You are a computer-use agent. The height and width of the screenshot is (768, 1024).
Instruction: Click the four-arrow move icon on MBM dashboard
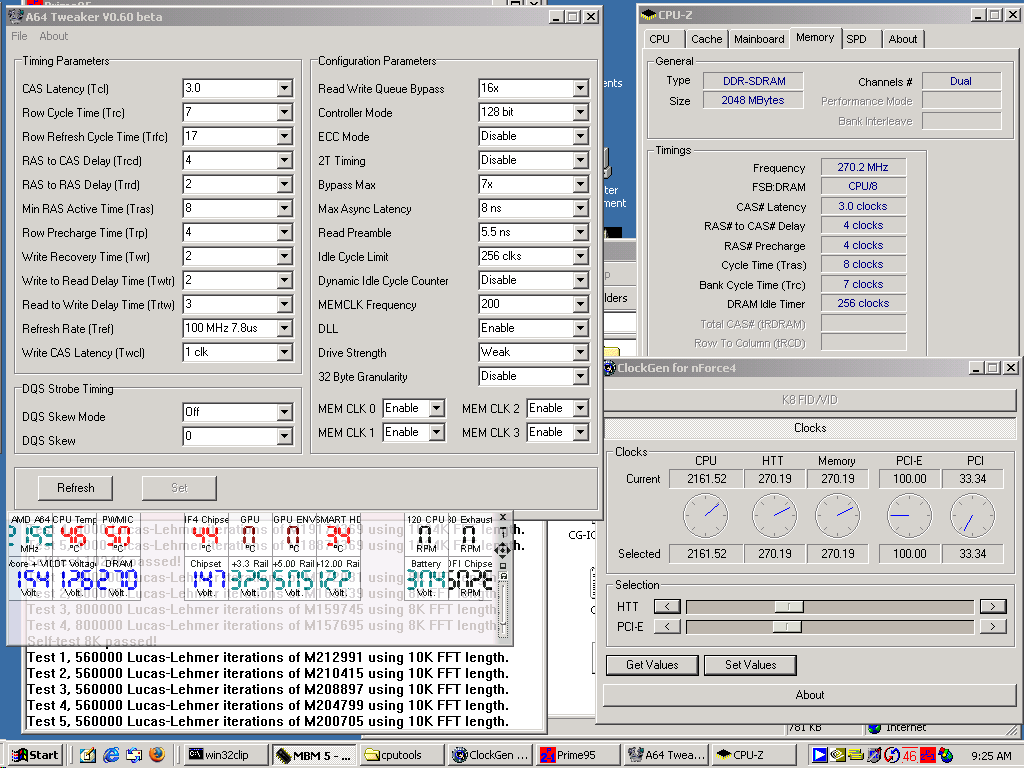coord(502,551)
